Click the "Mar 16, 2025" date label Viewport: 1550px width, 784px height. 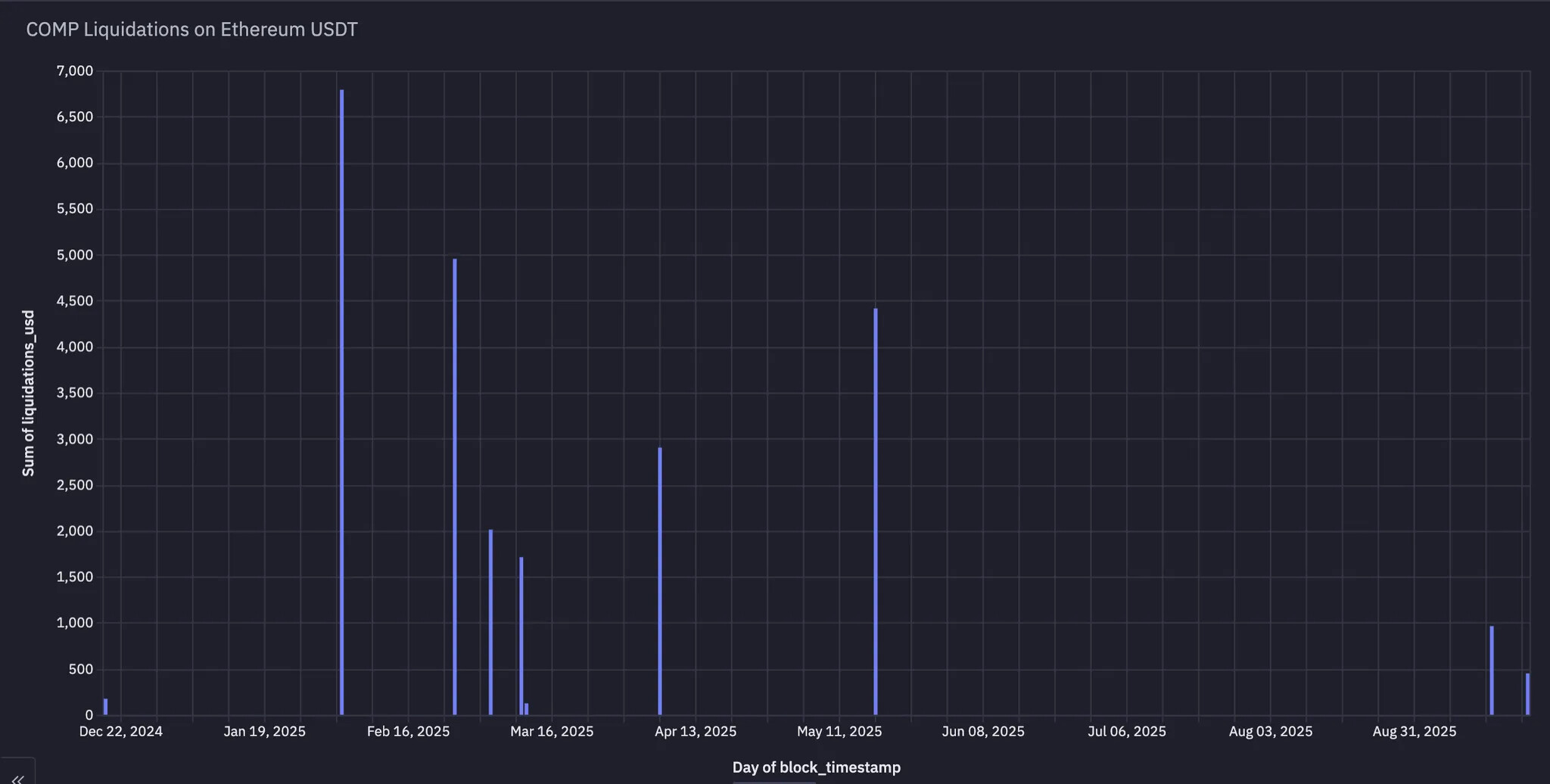(552, 732)
